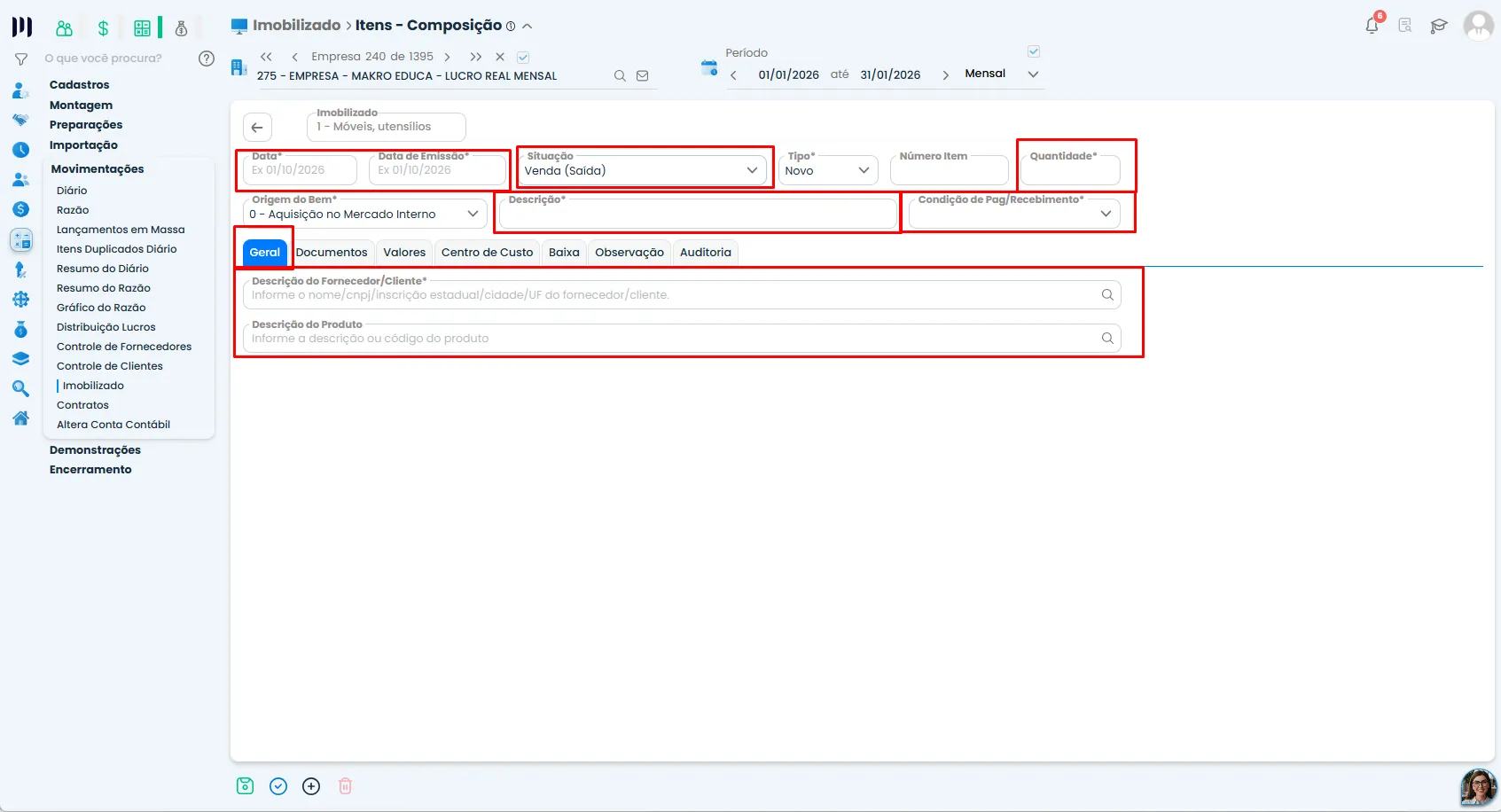Click the Data input field
The width and height of the screenshot is (1501, 812).
coord(300,170)
